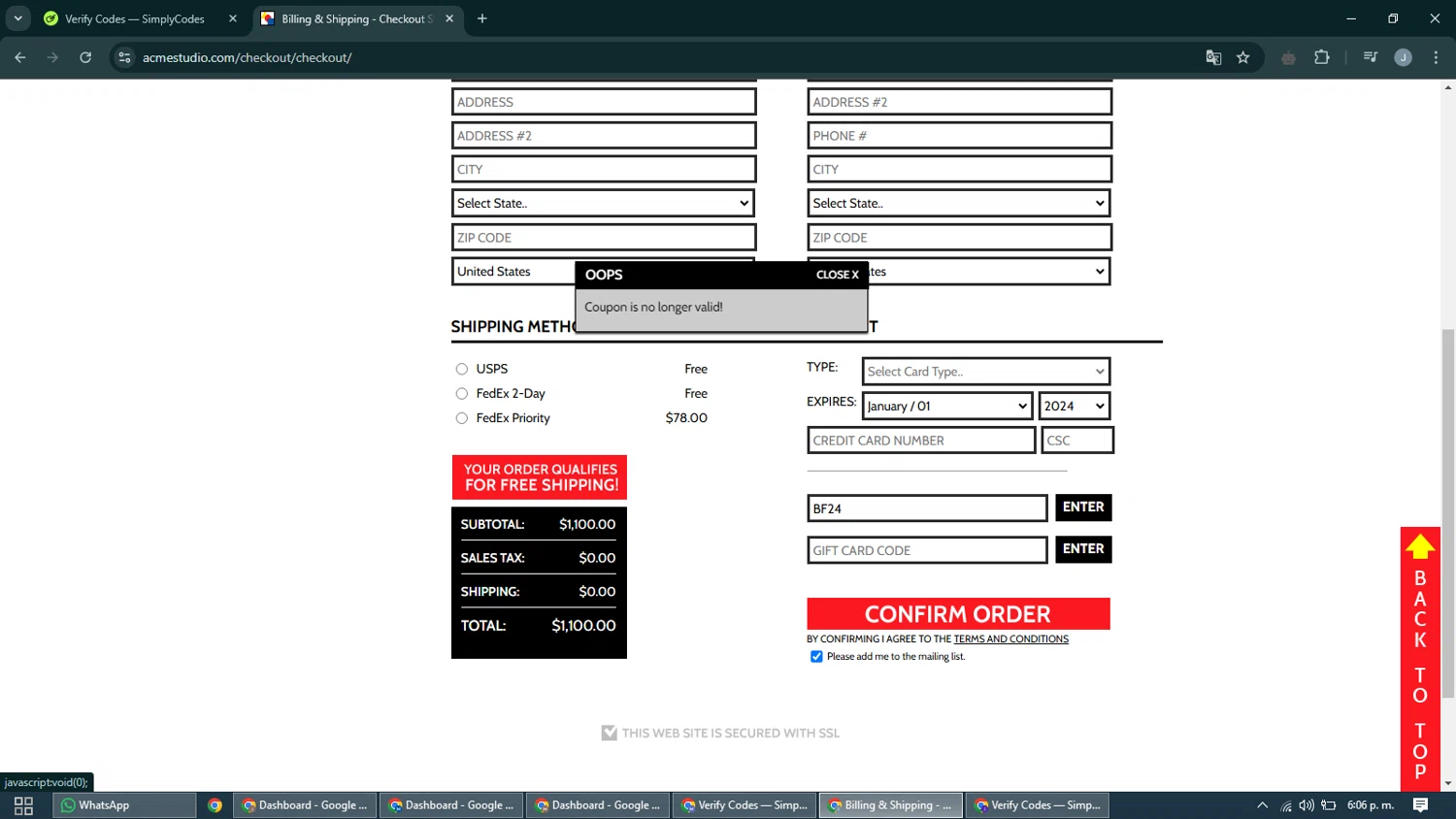Viewport: 1456px width, 819px height.
Task: Open site information icon in address bar
Action: tap(124, 57)
